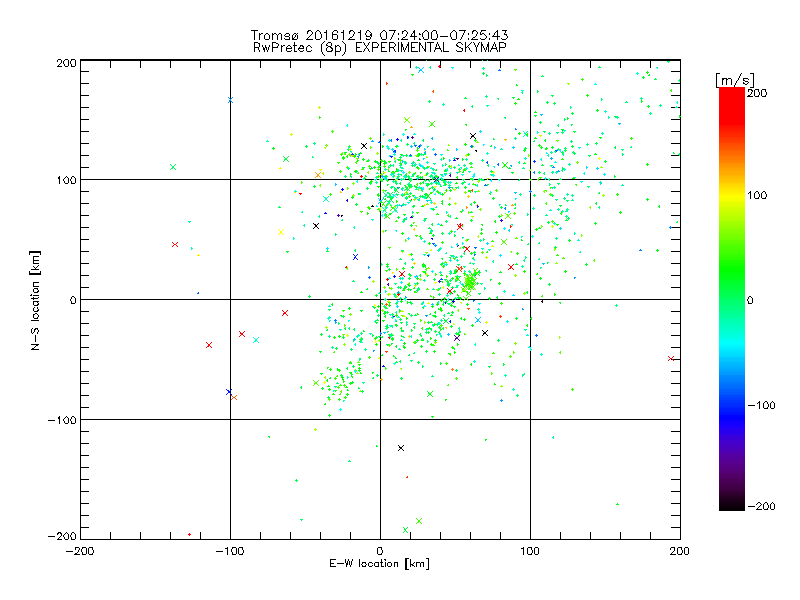The height and width of the screenshot is (600, 800).
Task: Click the light-blue X marker on the -100 km vertical gridline near the top
Action: [230, 100]
